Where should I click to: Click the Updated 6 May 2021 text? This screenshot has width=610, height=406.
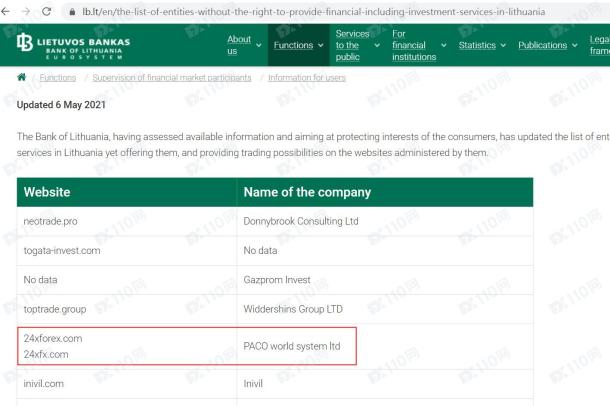(61, 105)
